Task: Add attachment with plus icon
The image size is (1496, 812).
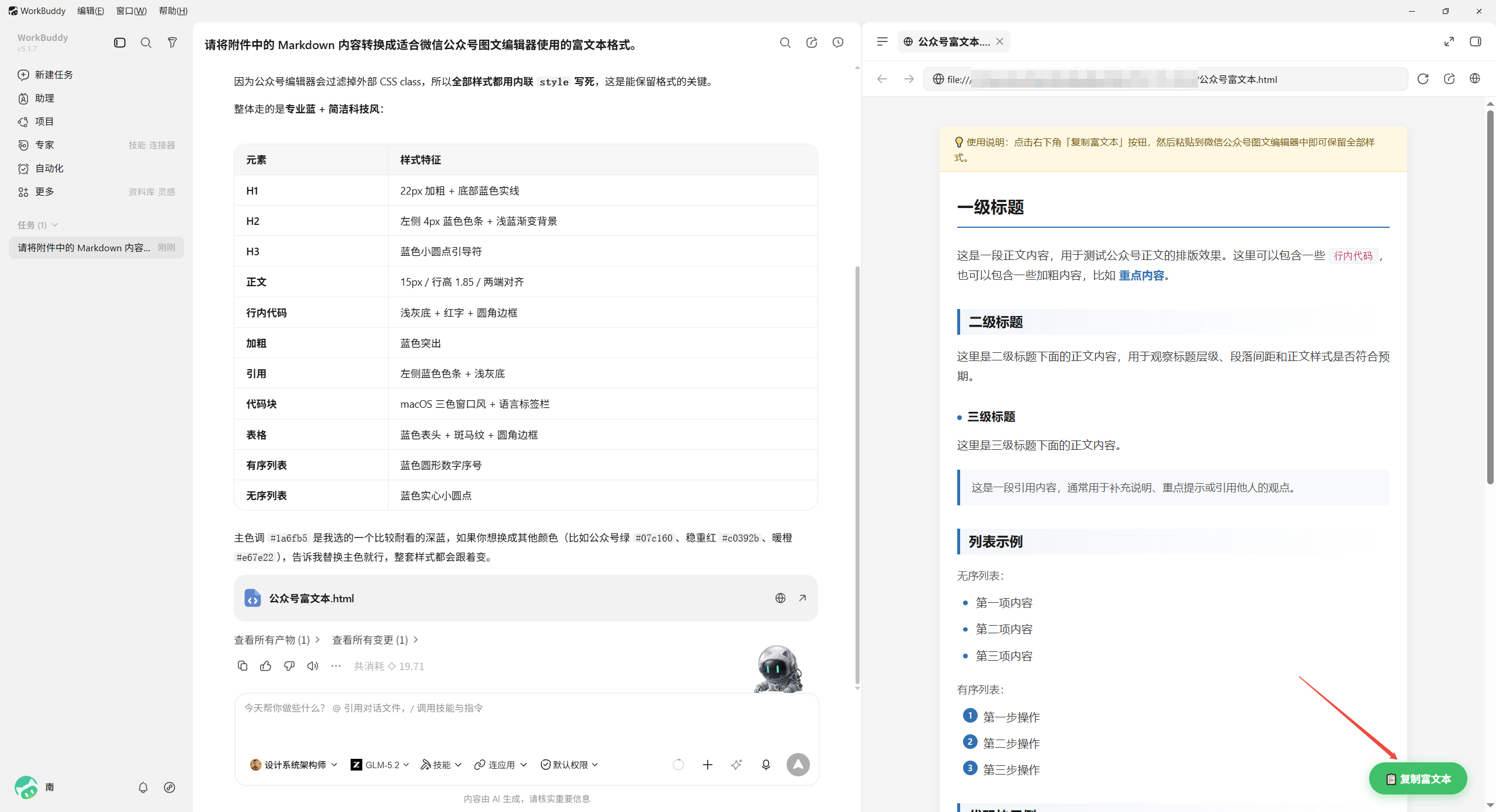Action: pyautogui.click(x=708, y=765)
